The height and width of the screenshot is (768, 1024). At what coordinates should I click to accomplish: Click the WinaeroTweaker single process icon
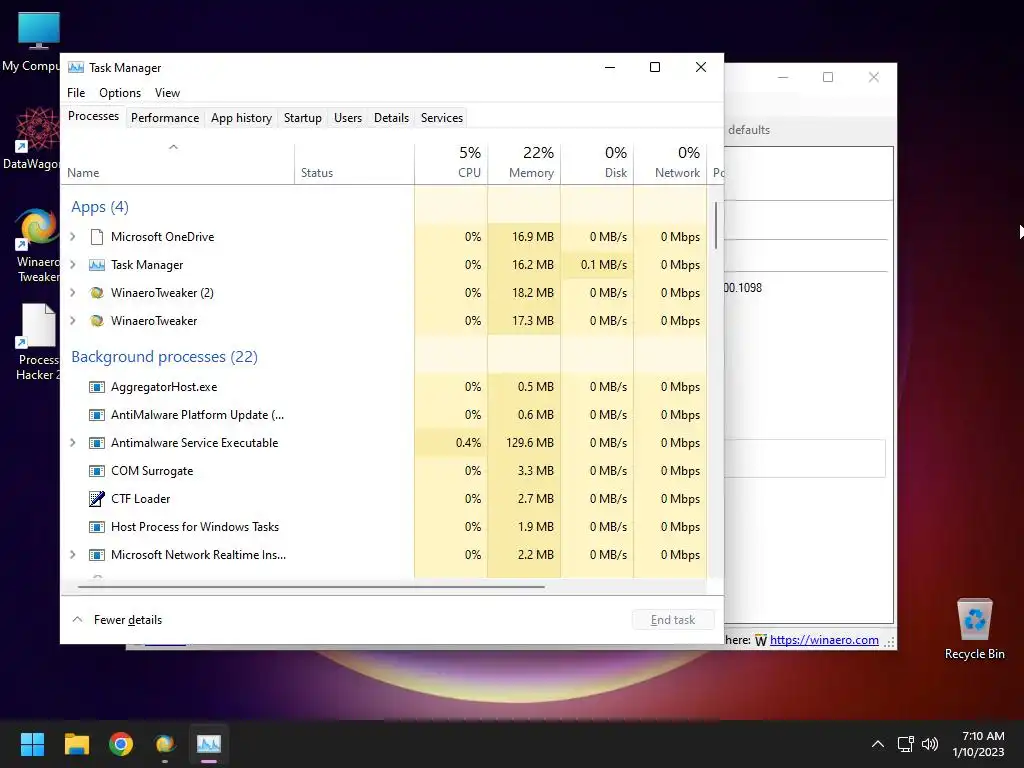click(x=97, y=321)
